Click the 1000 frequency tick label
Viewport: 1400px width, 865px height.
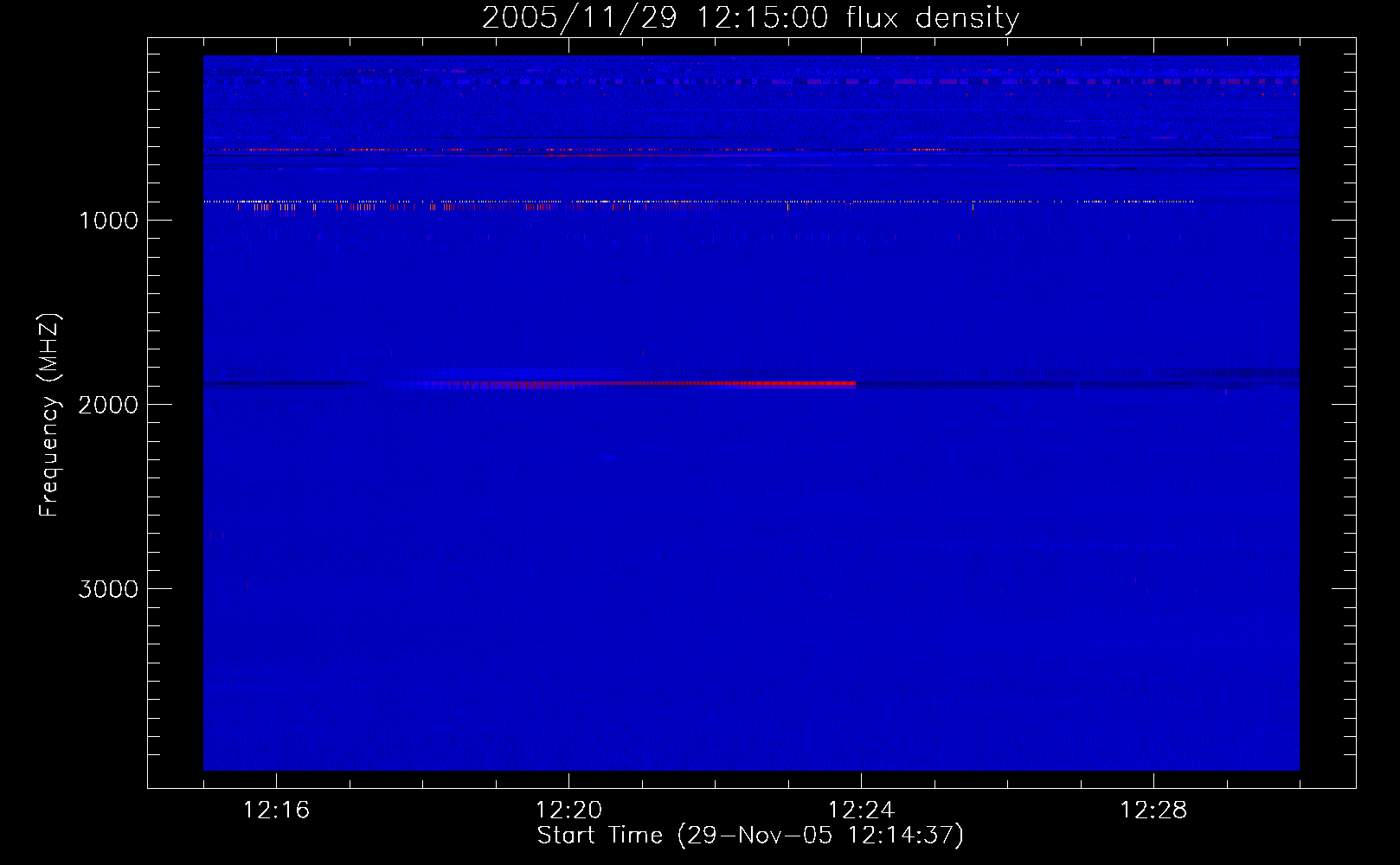108,221
